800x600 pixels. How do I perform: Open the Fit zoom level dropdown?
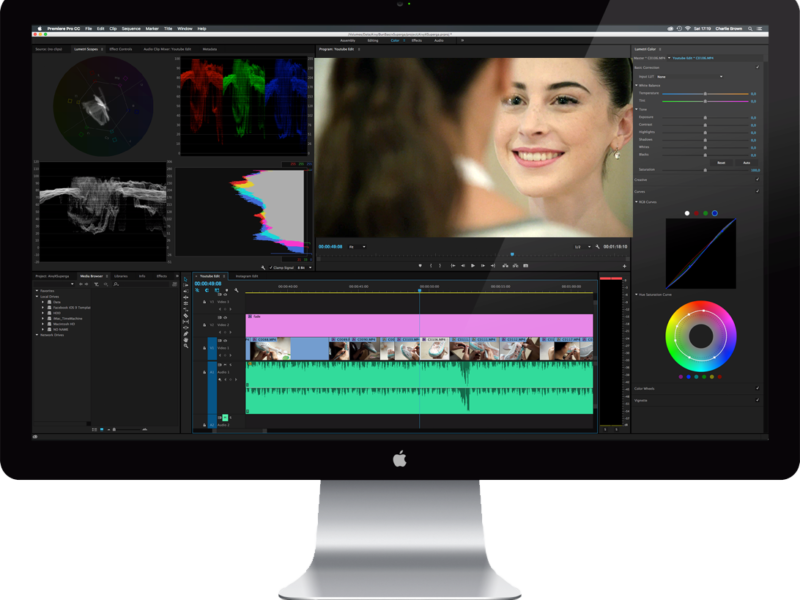(x=358, y=246)
